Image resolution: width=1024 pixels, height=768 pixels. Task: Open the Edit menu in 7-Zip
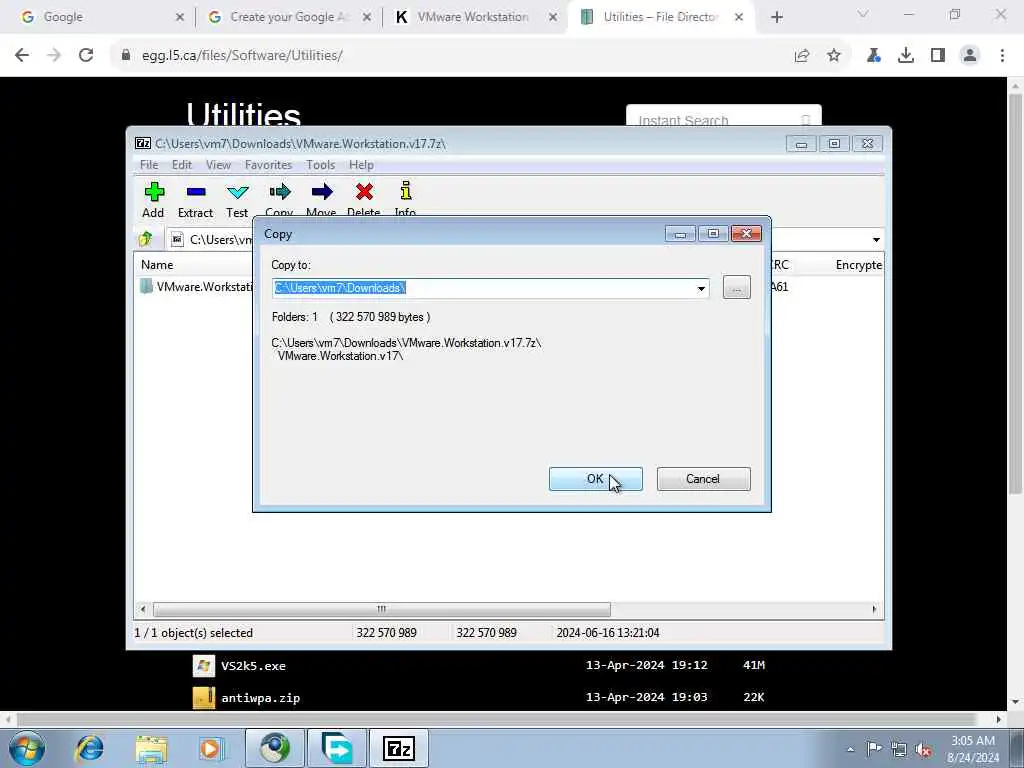tap(182, 165)
